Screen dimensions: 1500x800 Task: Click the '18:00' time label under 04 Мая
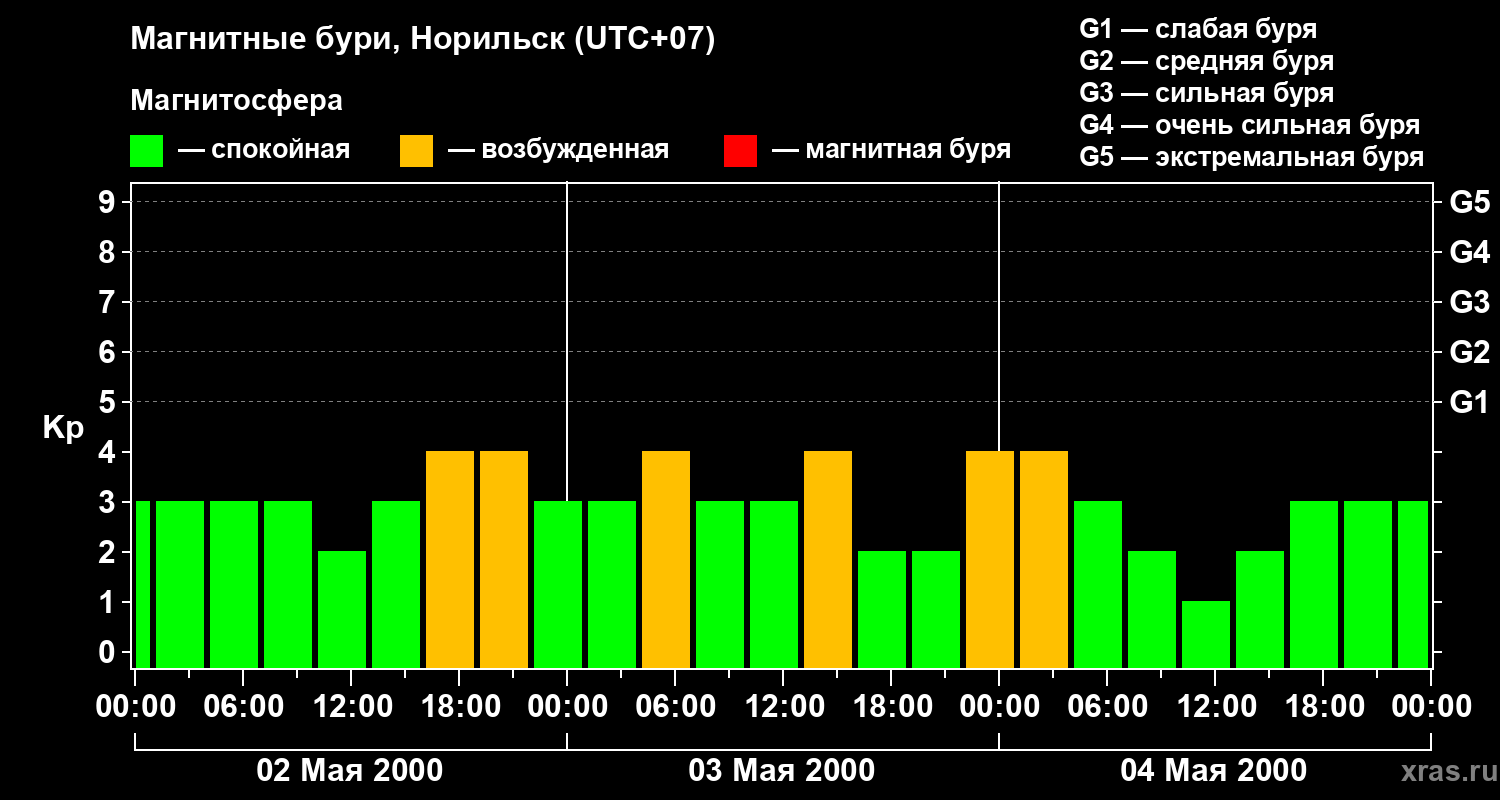pos(1323,706)
